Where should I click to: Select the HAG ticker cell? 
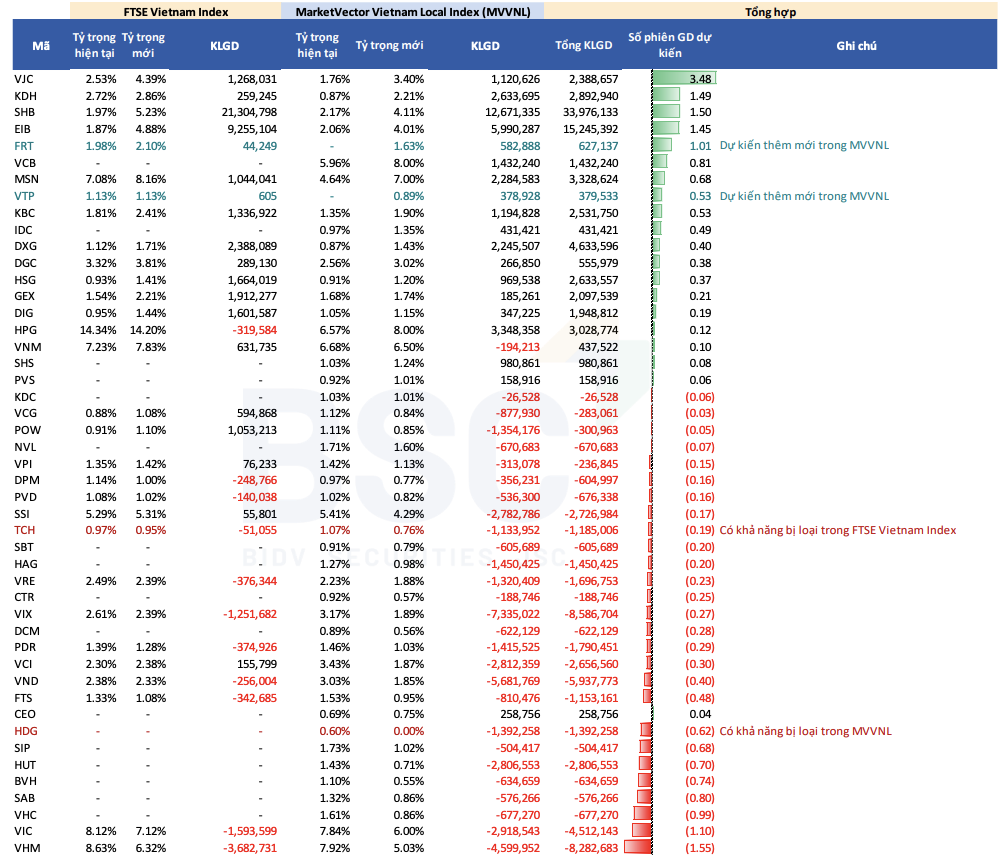pos(26,564)
